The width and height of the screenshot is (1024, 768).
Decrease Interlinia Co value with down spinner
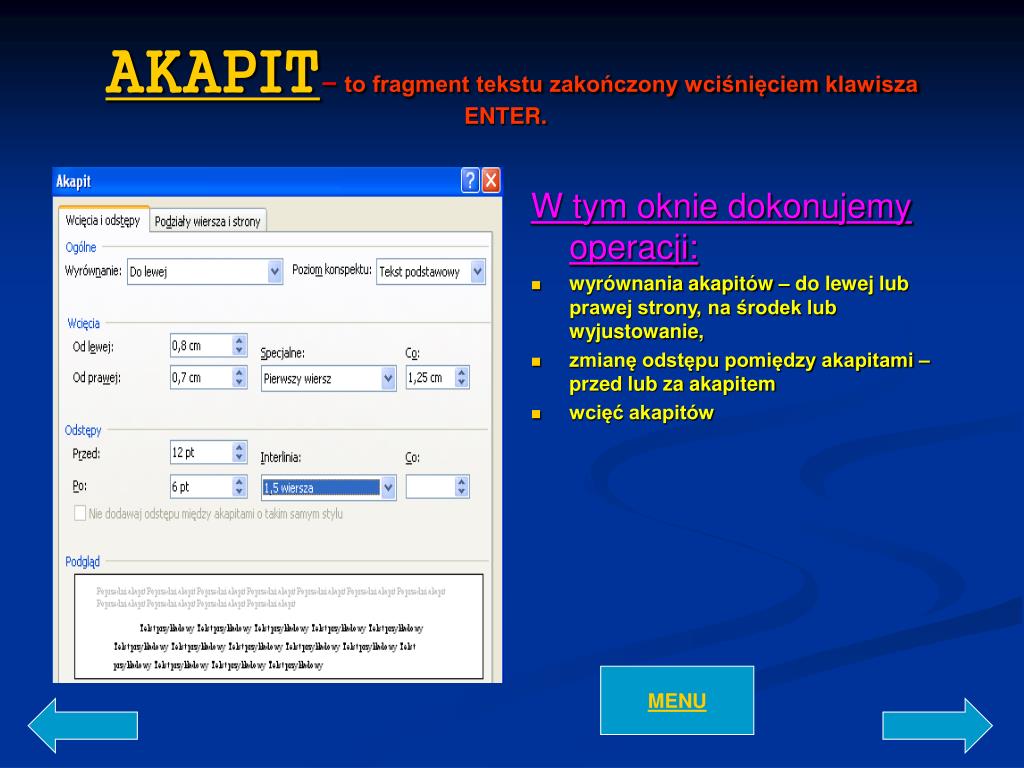coord(462,492)
